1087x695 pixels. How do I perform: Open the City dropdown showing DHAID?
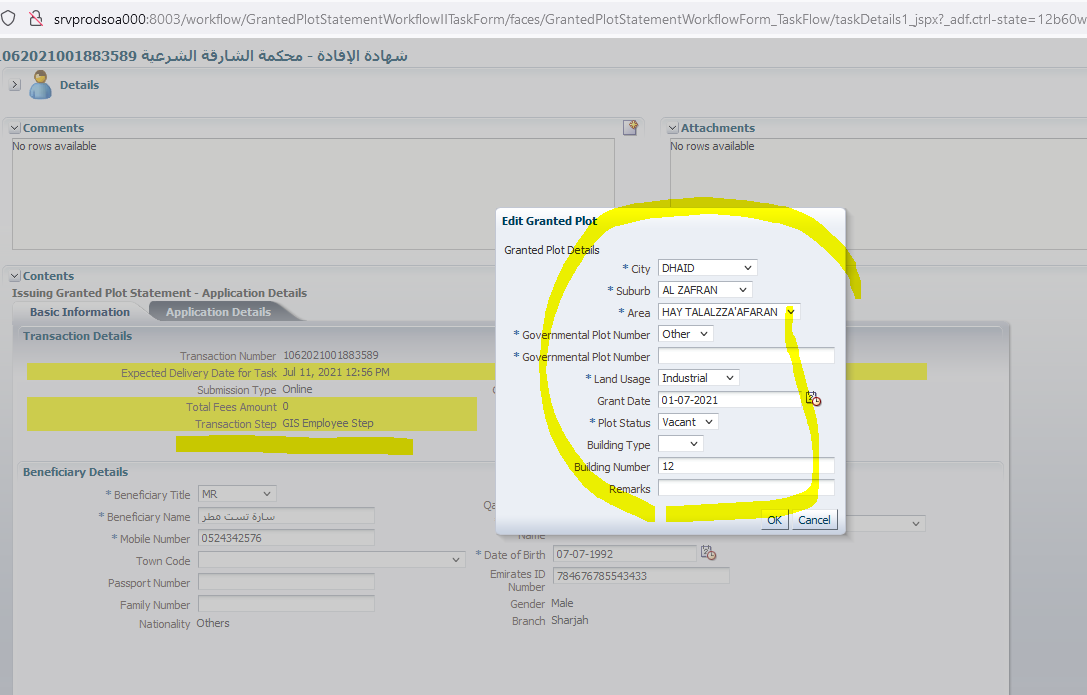click(707, 268)
